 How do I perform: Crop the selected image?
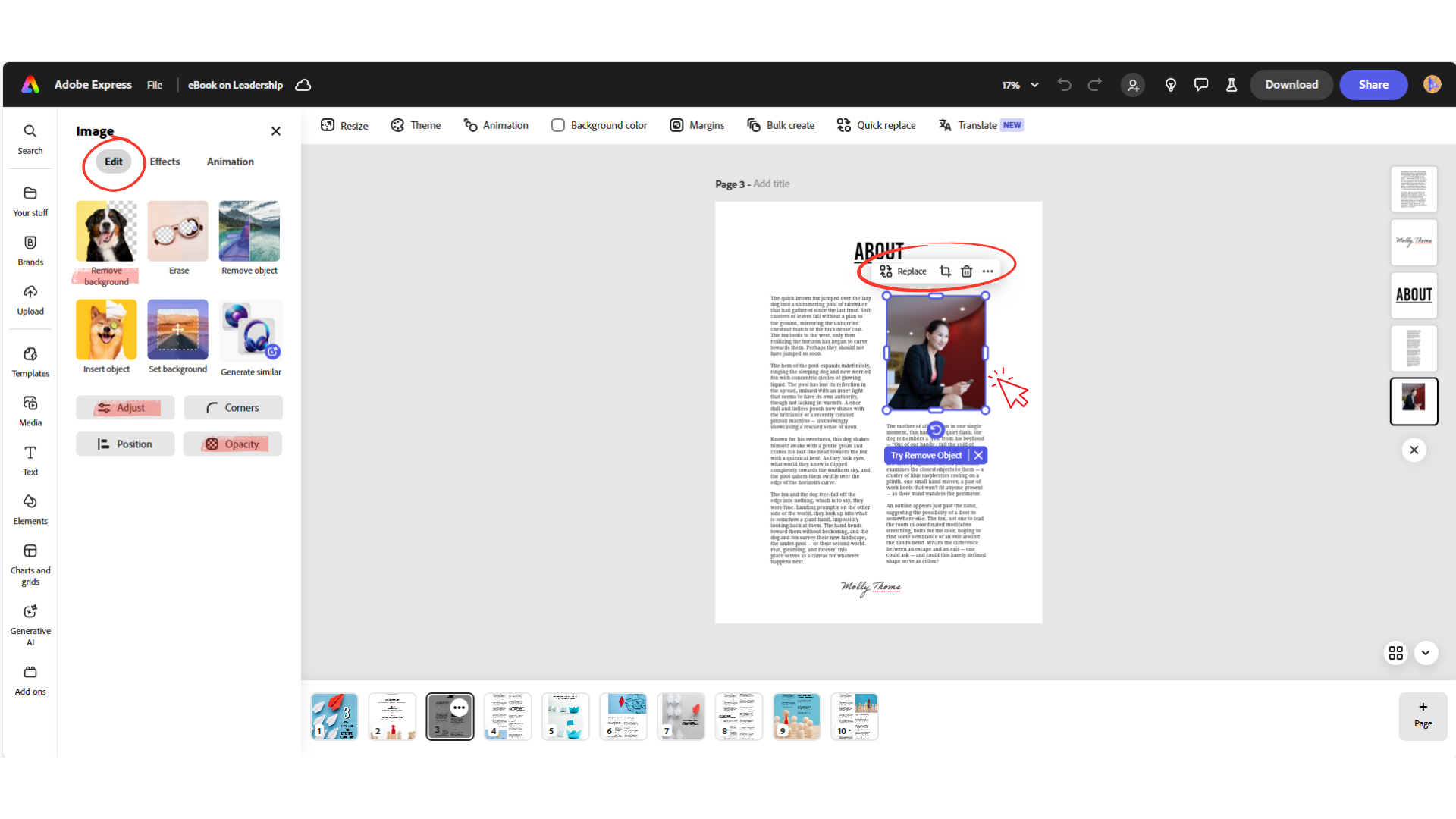pyautogui.click(x=945, y=271)
